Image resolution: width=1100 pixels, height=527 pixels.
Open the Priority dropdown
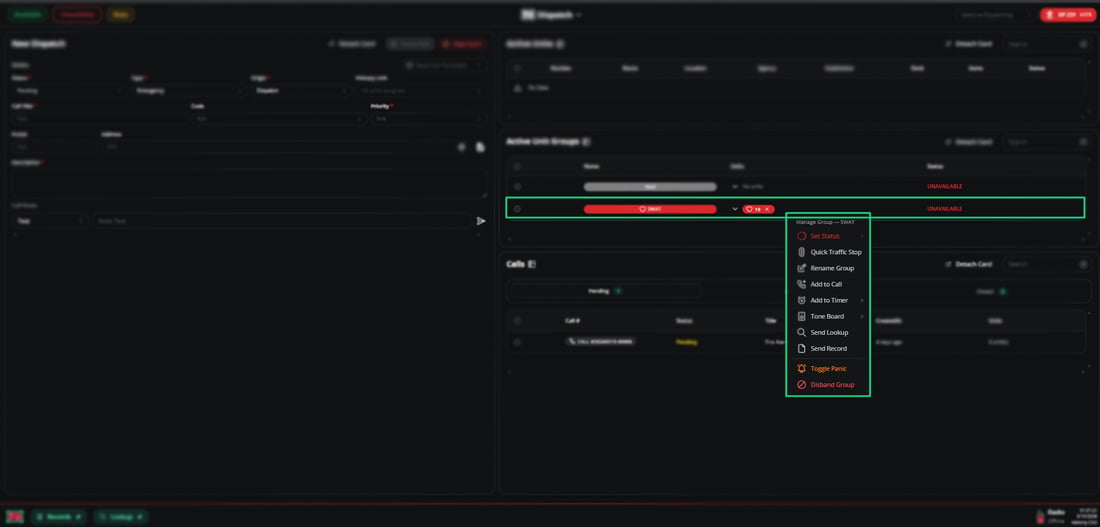tap(428, 119)
